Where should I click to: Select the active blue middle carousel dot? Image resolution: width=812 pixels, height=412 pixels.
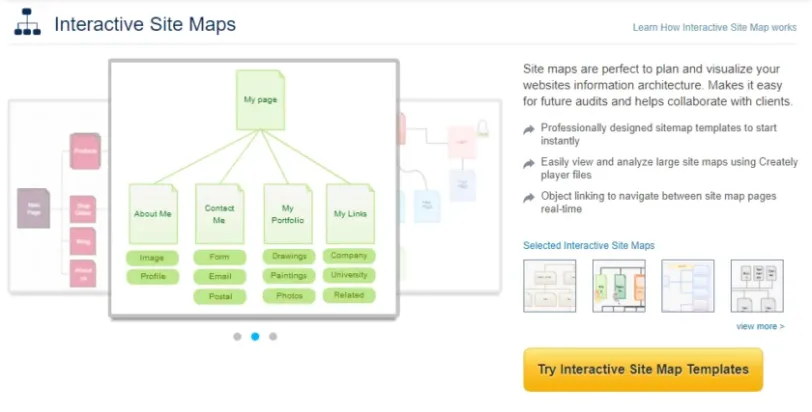[x=255, y=336]
